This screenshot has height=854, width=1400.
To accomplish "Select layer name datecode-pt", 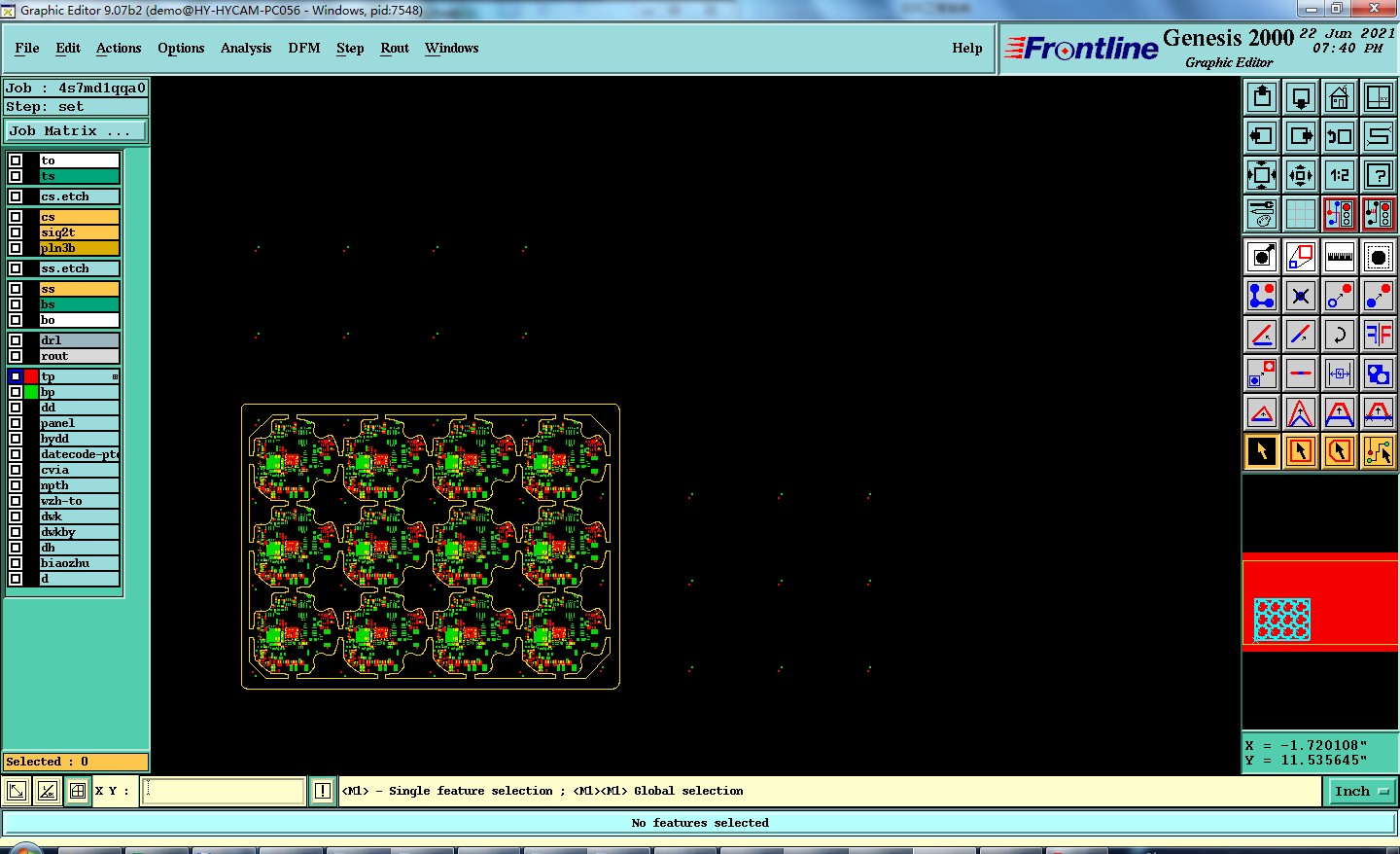I will click(80, 454).
